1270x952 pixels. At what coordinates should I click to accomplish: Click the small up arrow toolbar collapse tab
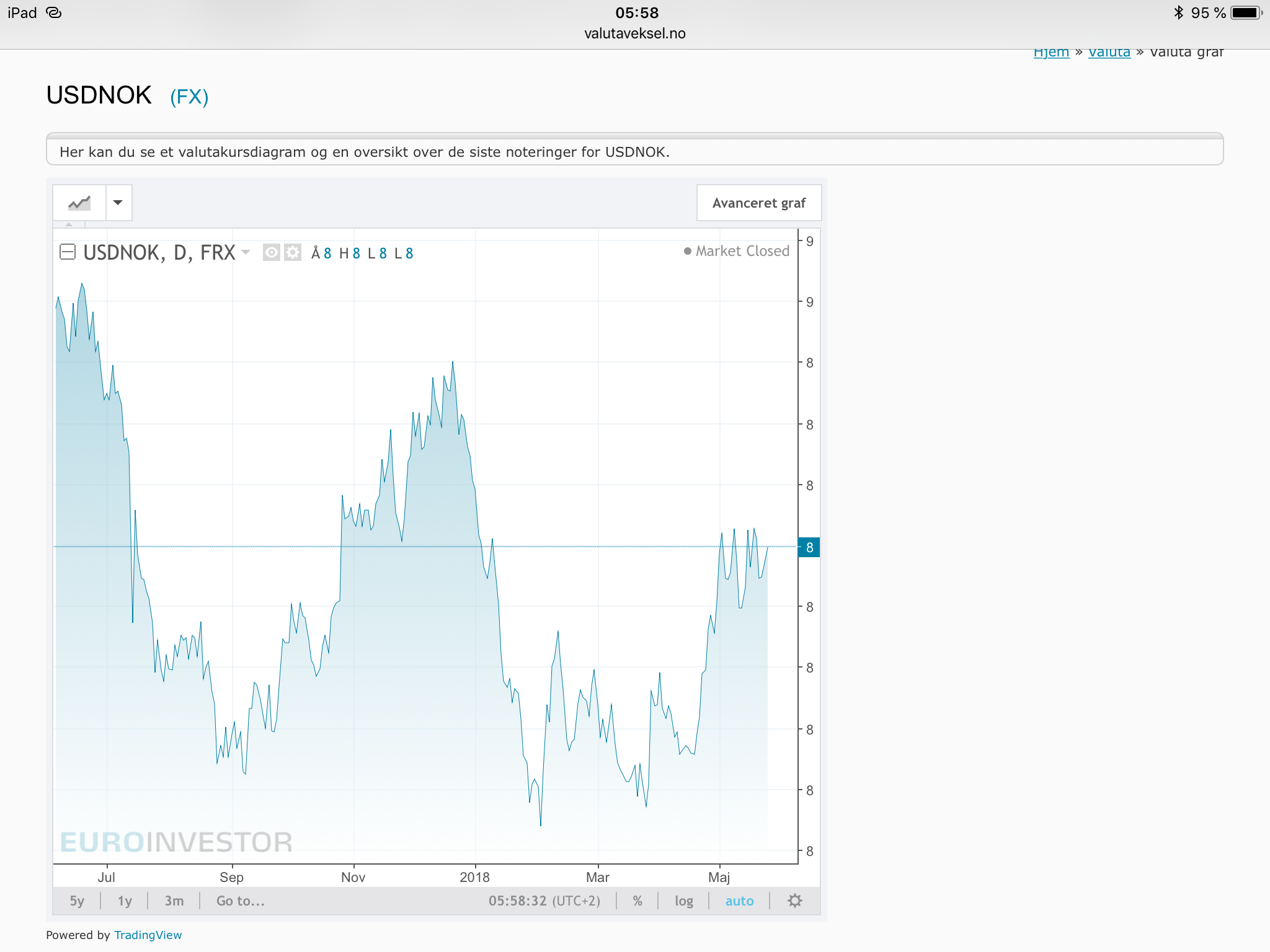[69, 224]
